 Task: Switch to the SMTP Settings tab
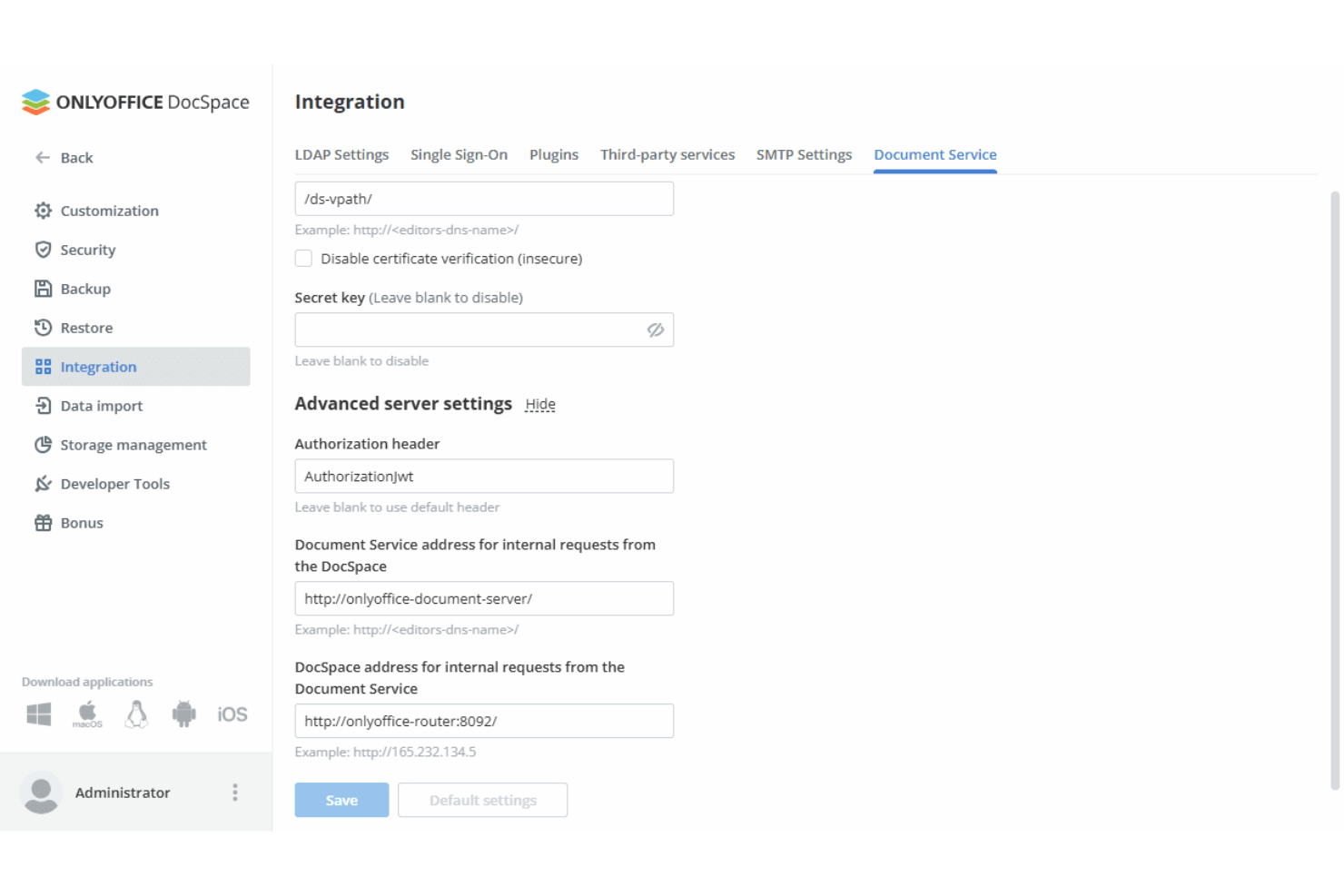click(803, 154)
